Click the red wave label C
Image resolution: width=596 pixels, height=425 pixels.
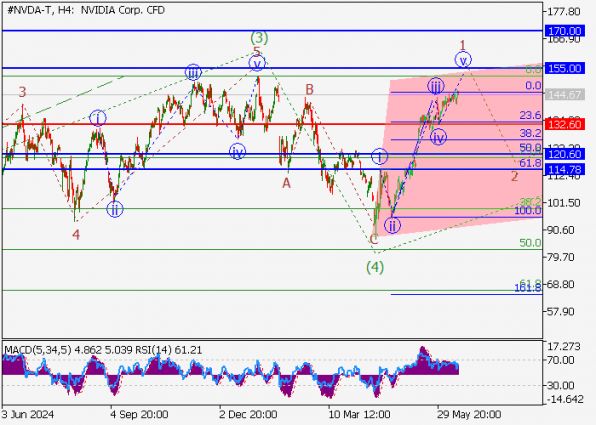pyautogui.click(x=373, y=239)
